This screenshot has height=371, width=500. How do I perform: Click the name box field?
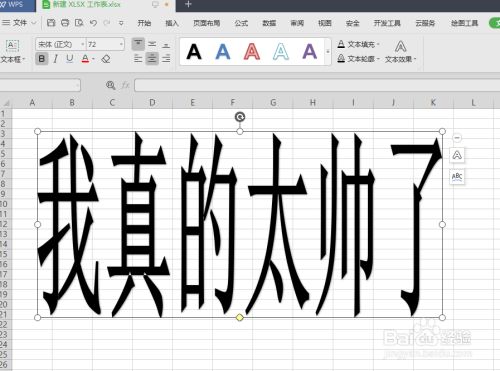(x=39, y=85)
